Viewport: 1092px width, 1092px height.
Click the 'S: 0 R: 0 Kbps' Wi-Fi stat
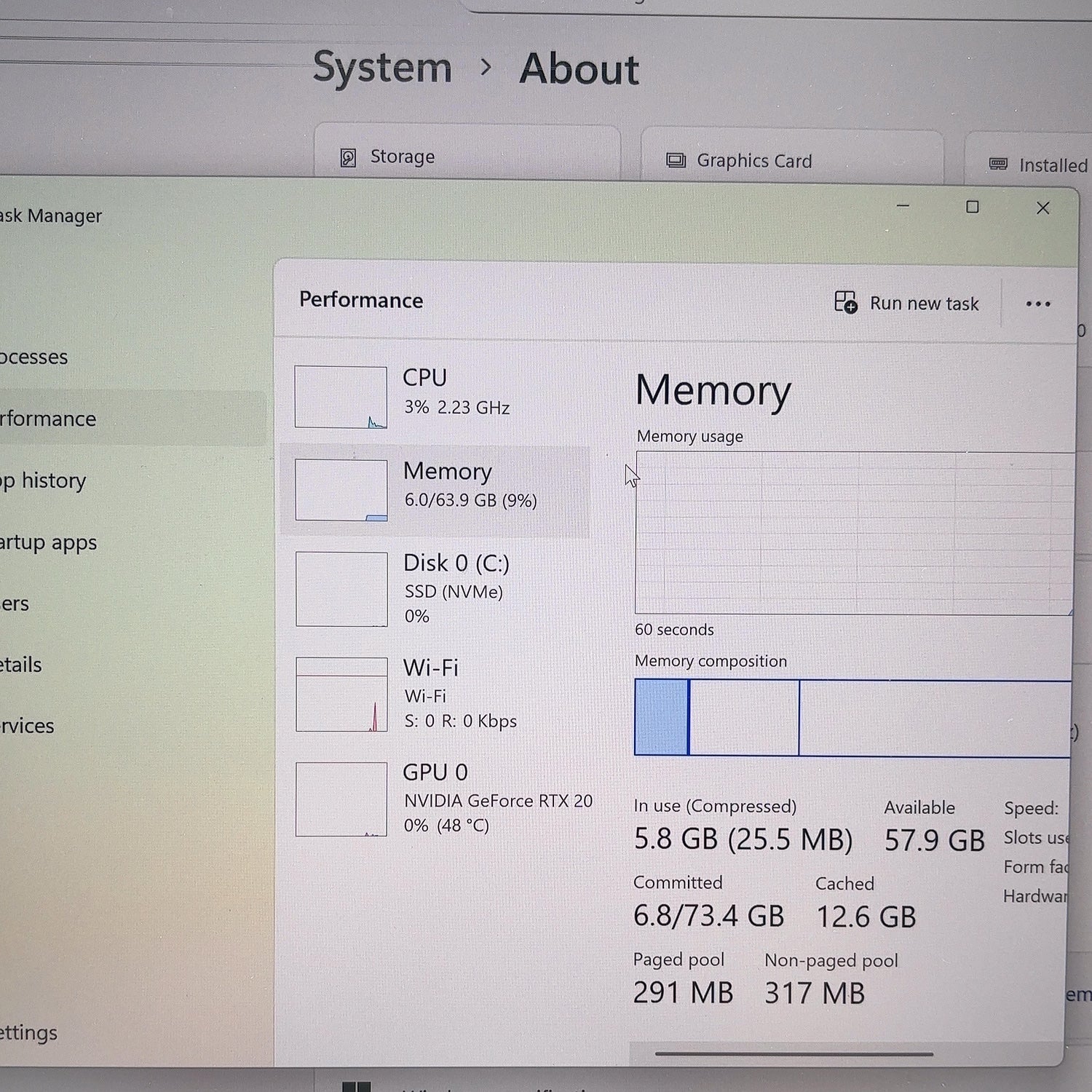460,721
